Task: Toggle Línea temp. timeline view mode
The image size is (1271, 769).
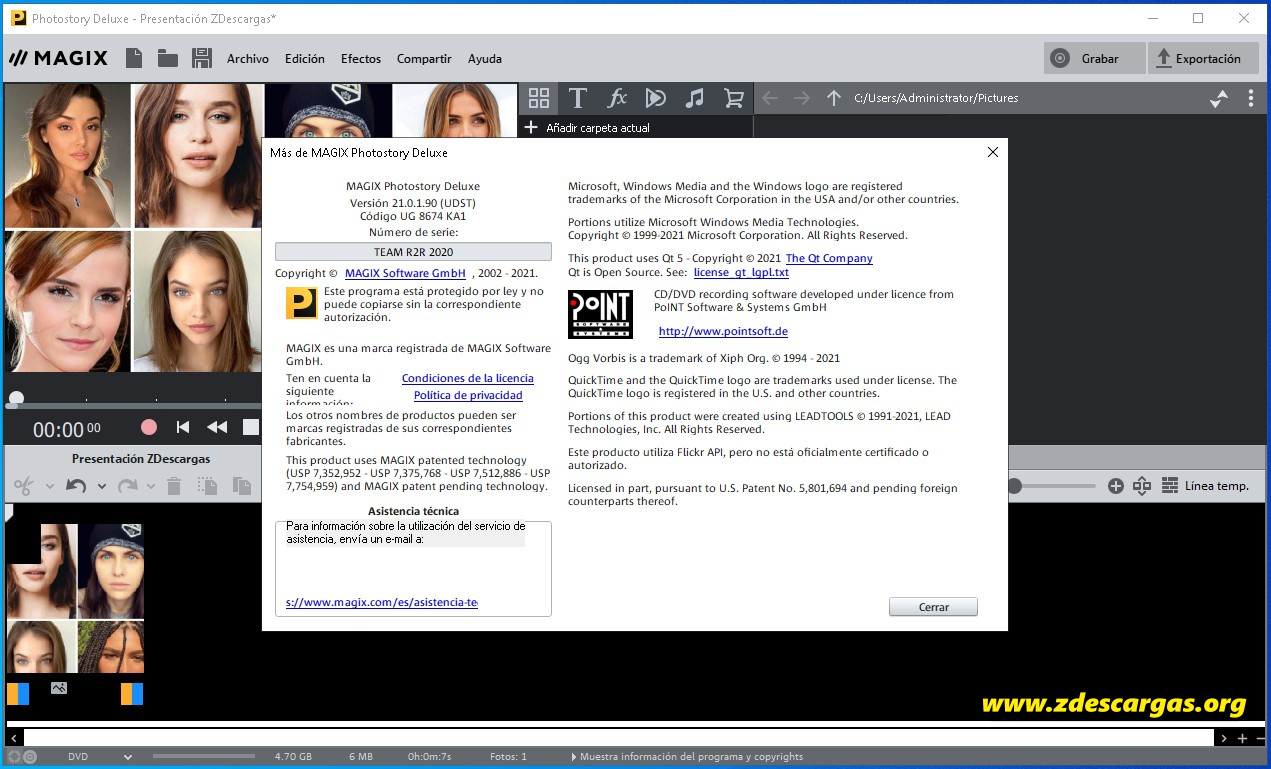Action: click(x=1205, y=486)
